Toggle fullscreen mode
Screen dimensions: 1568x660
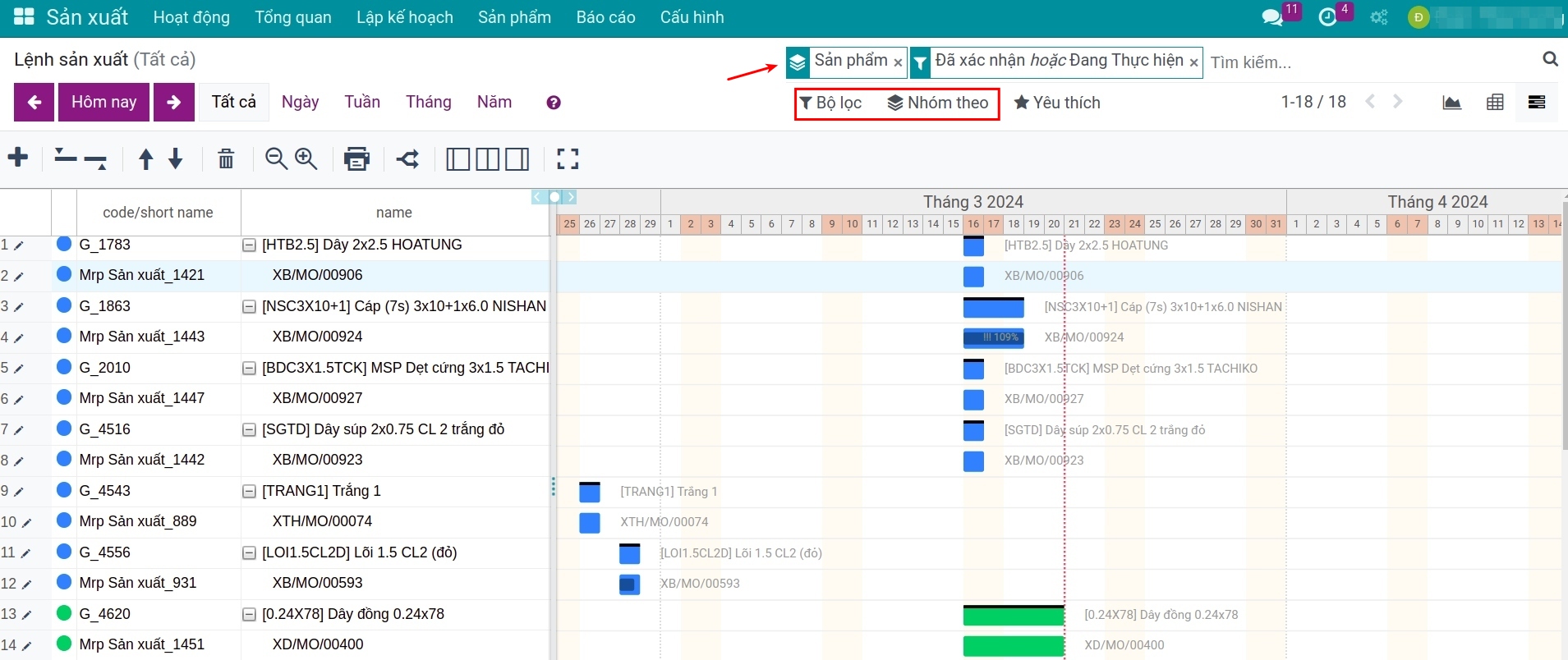click(x=568, y=158)
